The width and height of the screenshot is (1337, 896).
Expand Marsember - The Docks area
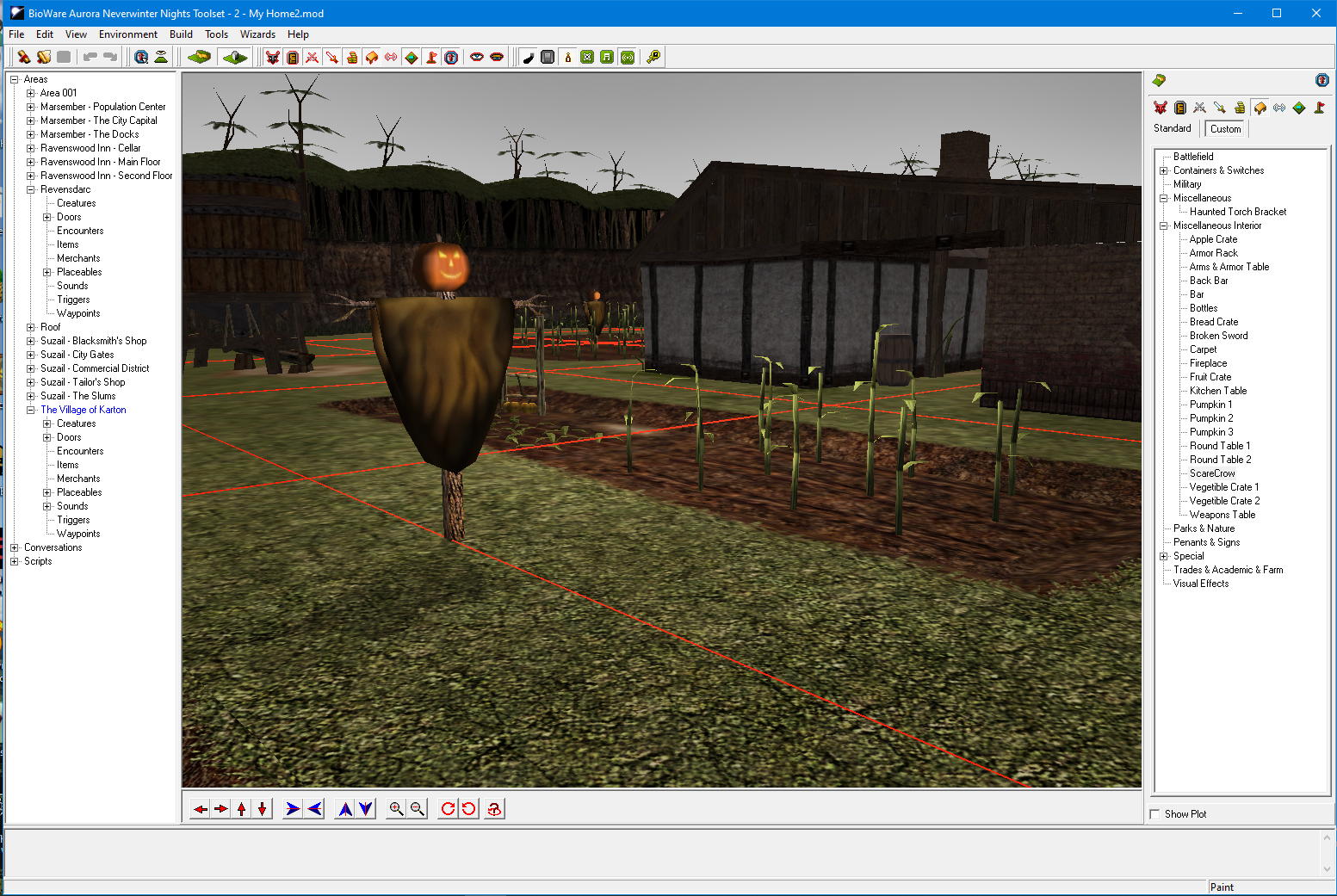pyautogui.click(x=31, y=134)
